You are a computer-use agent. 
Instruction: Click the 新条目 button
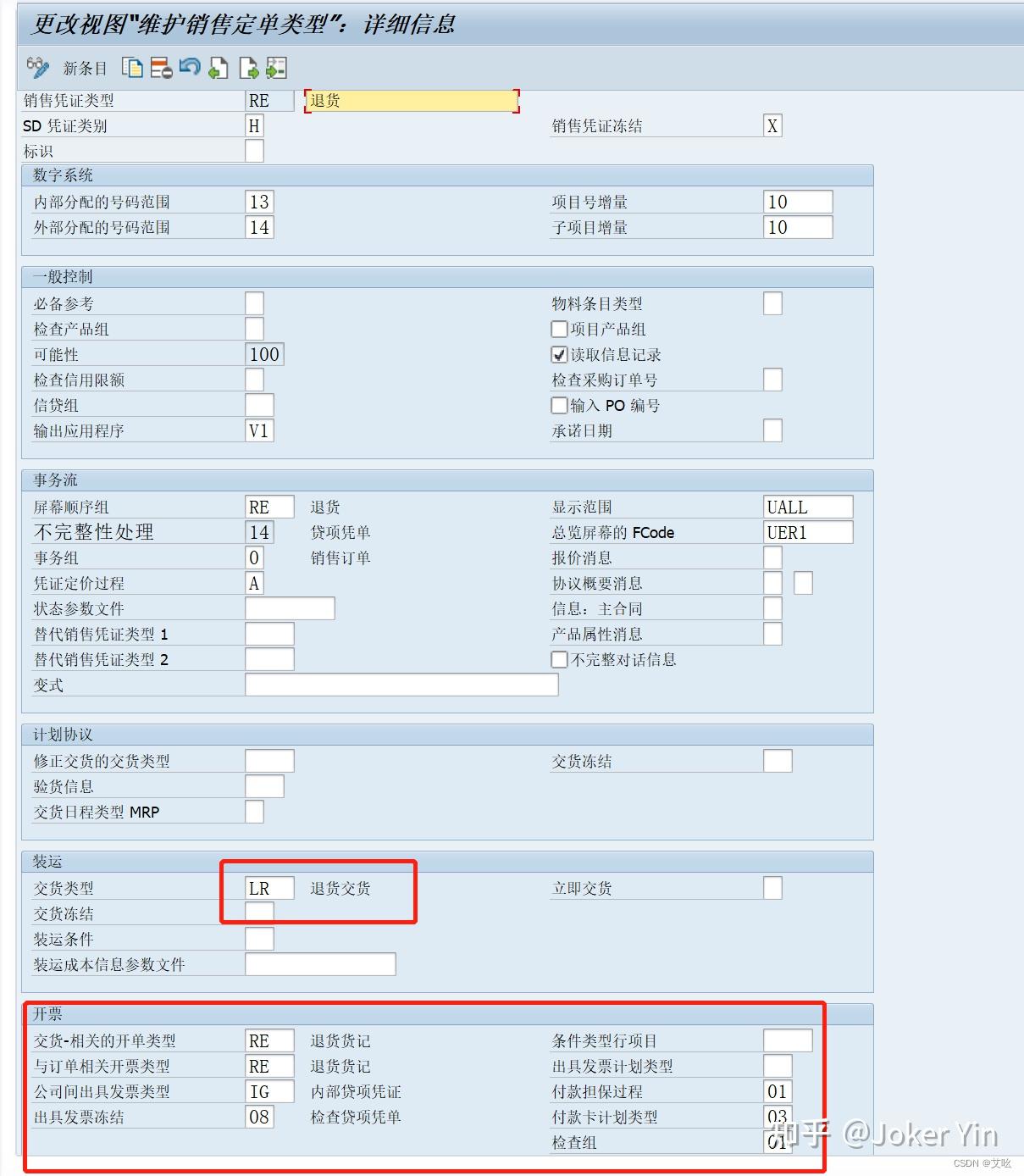coord(82,68)
